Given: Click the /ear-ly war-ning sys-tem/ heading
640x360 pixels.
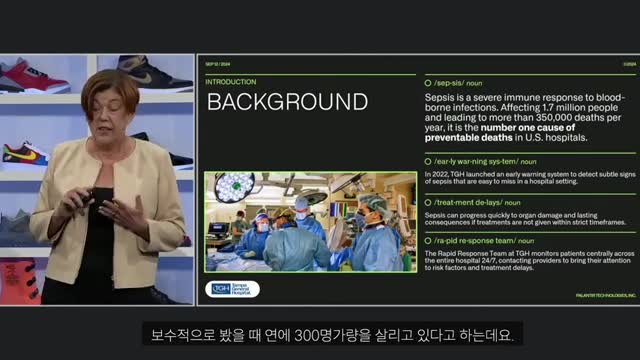Looking at the screenshot, I should (x=485, y=162).
